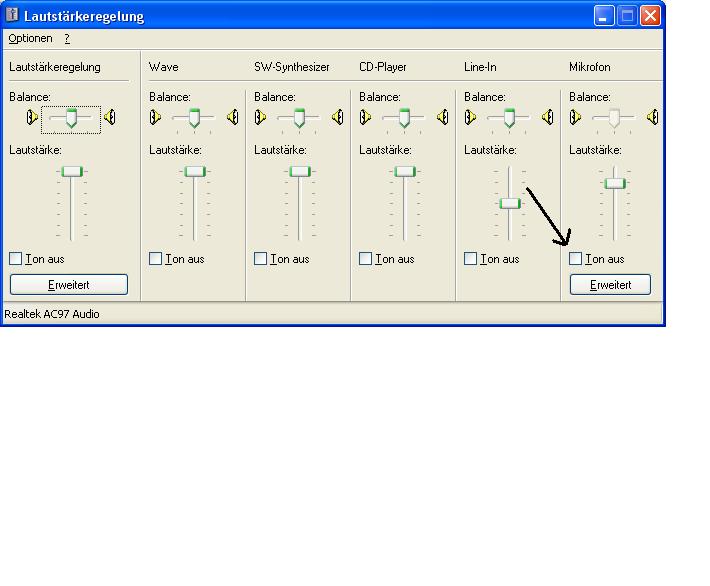Click the Mikrofon channel heading

(590, 67)
